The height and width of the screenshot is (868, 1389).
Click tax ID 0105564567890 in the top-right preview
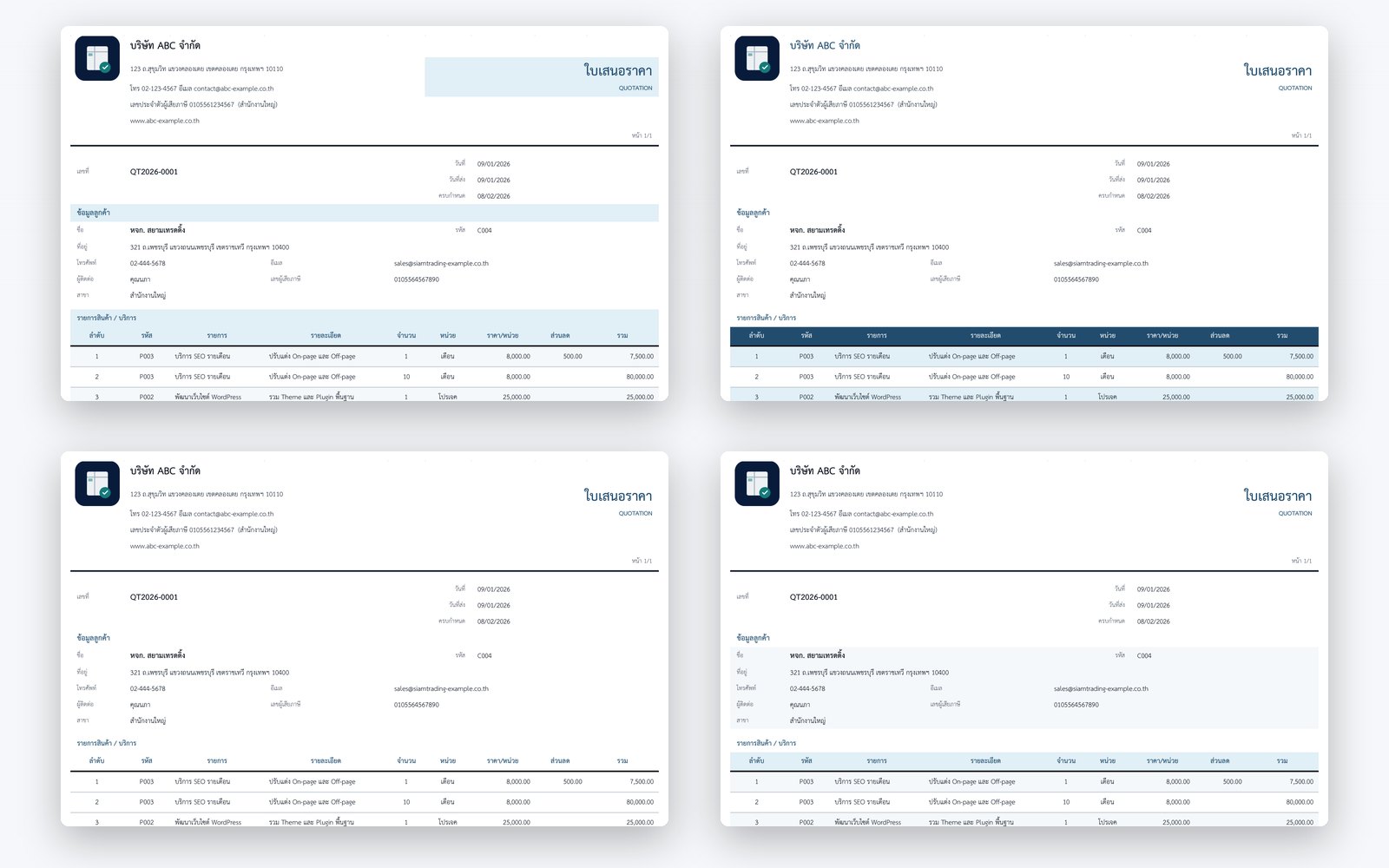pyautogui.click(x=1076, y=279)
